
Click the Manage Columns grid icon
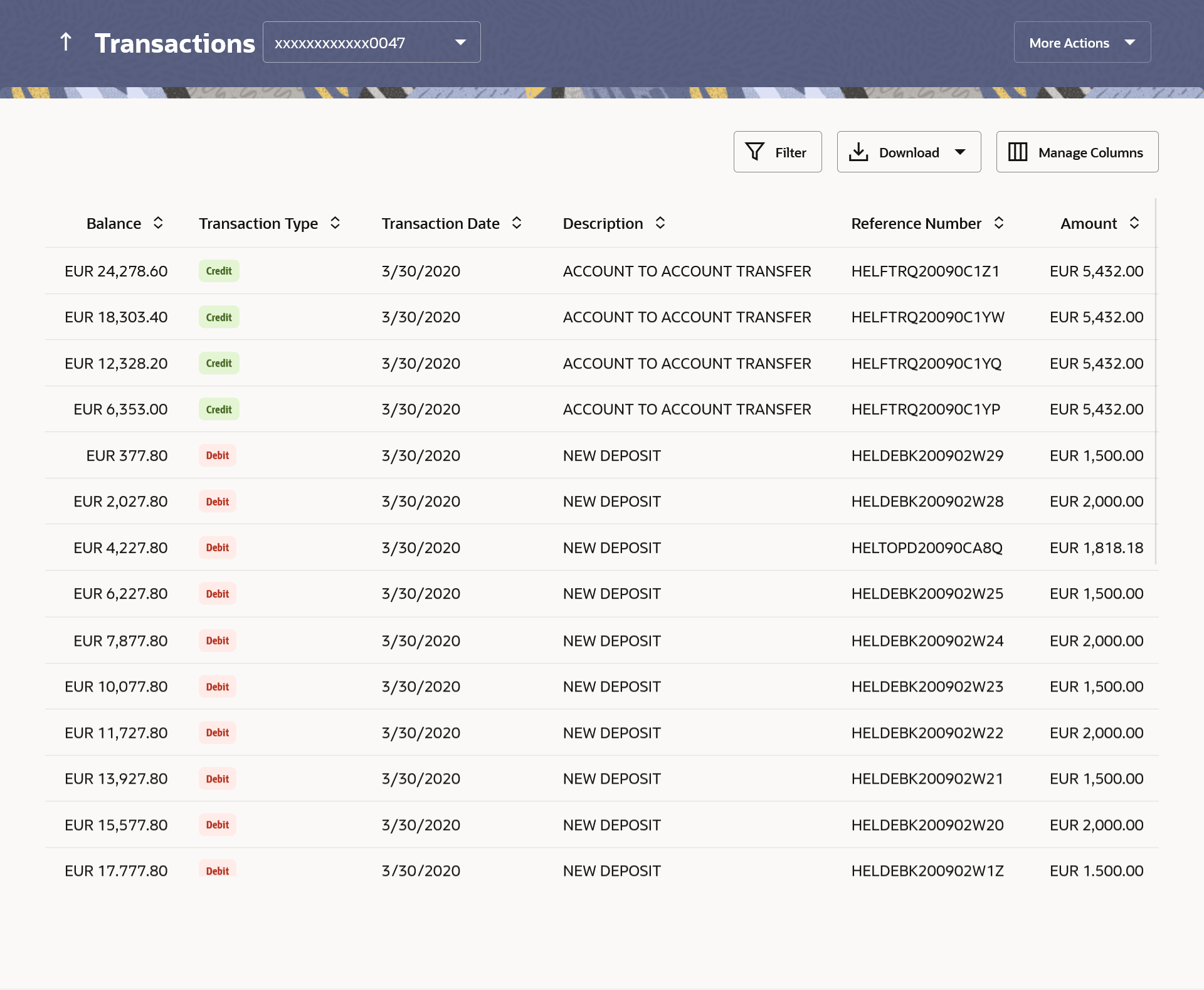point(1017,152)
